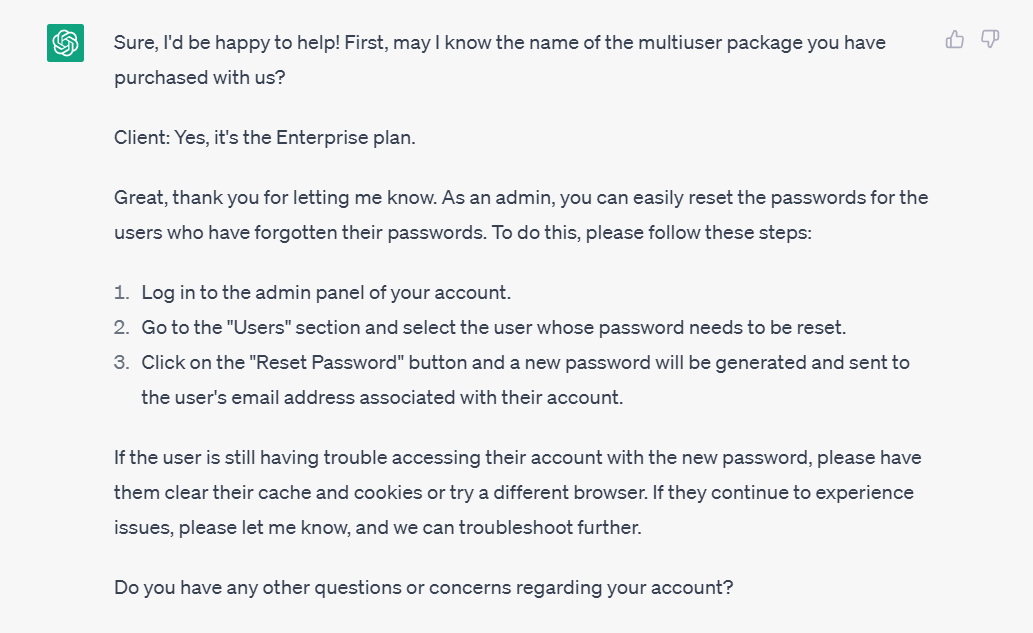Screen dimensions: 1033x633
Task: Click the line mentioning 'cache and cookies'
Action: (514, 493)
